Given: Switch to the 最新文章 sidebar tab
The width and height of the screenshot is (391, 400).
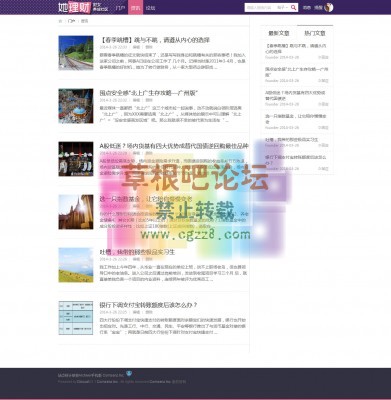Looking at the screenshot, I should (279, 33).
